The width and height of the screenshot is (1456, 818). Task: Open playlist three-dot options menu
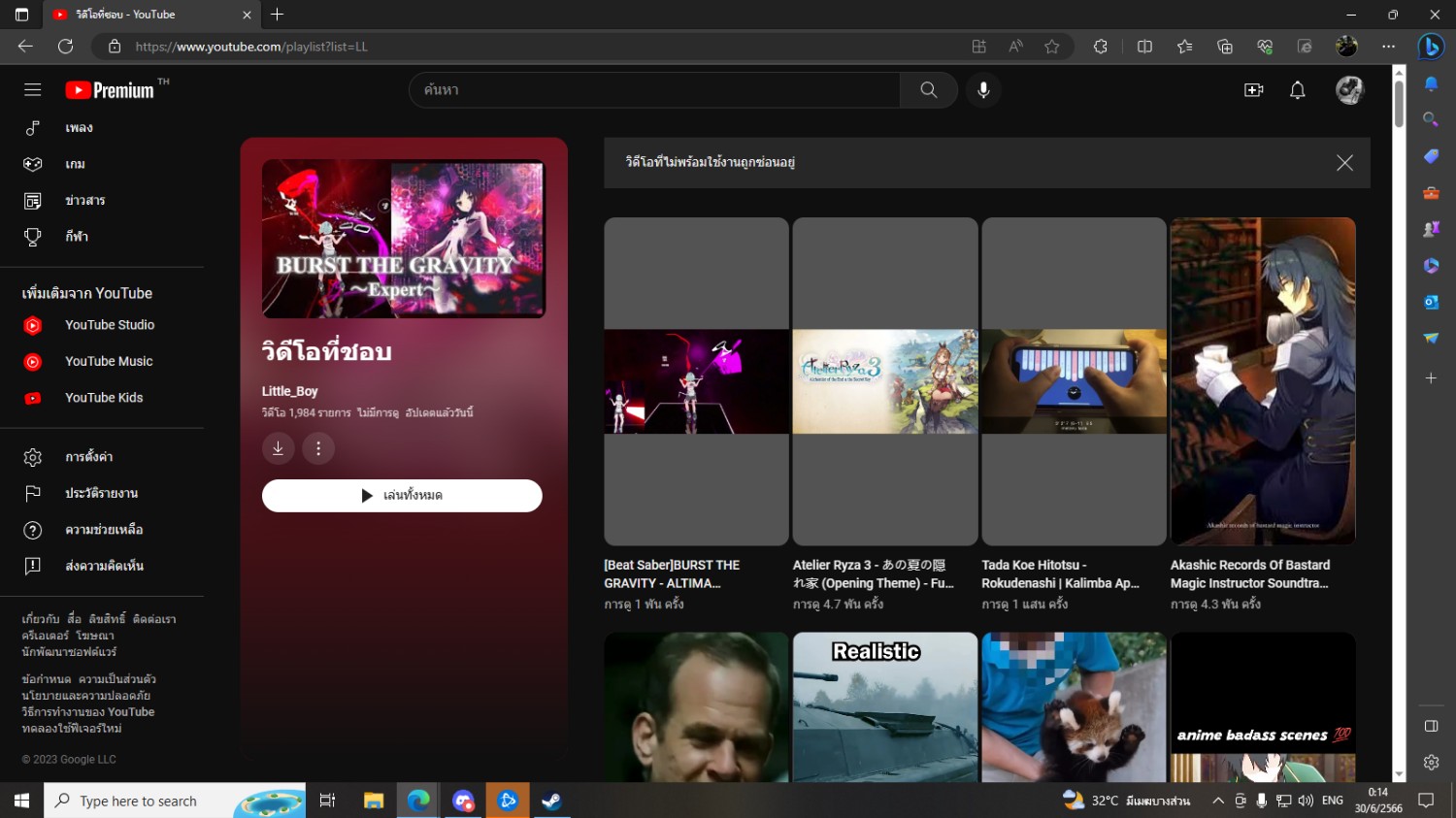318,448
